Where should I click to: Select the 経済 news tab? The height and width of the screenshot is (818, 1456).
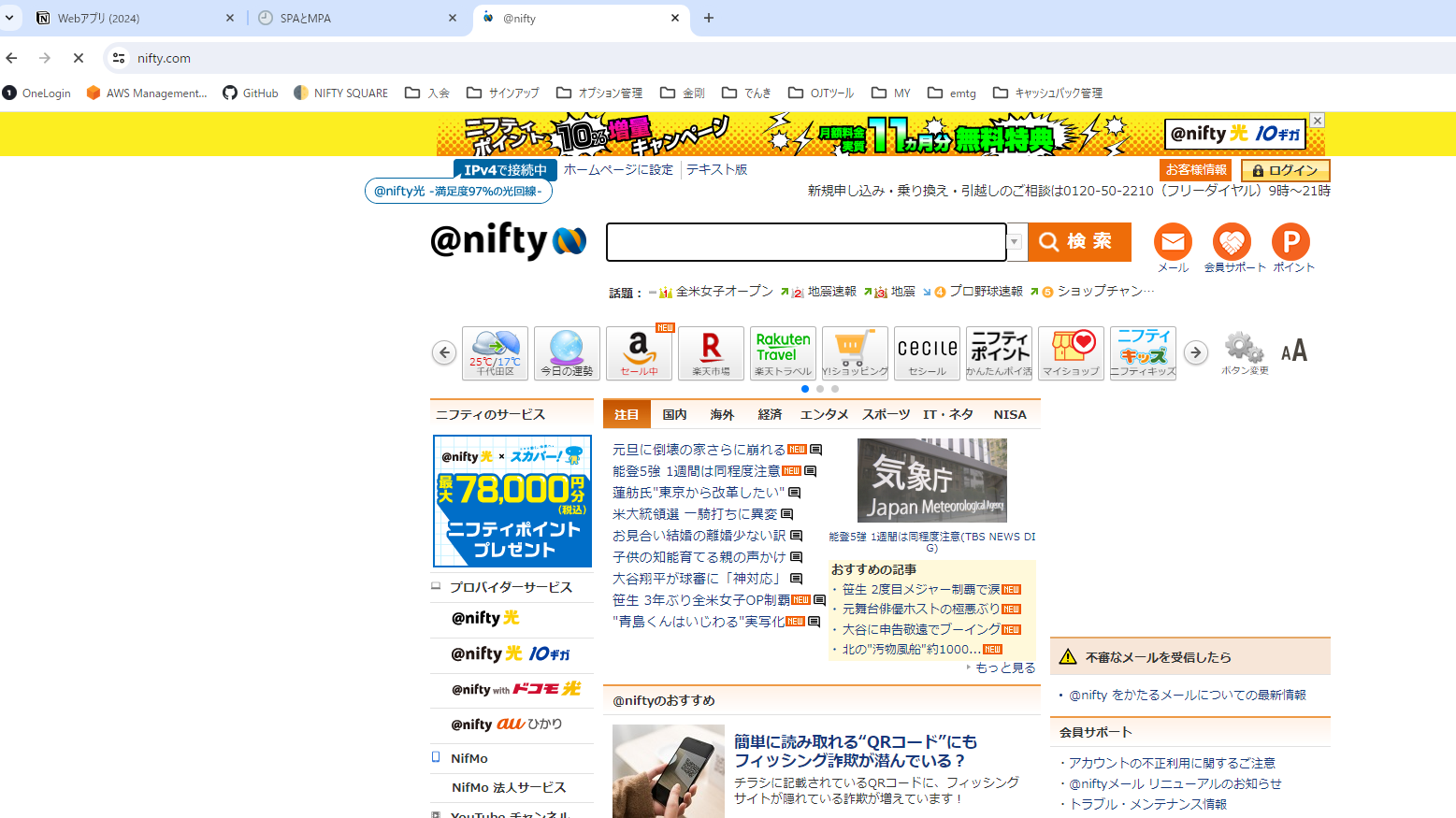[770, 414]
